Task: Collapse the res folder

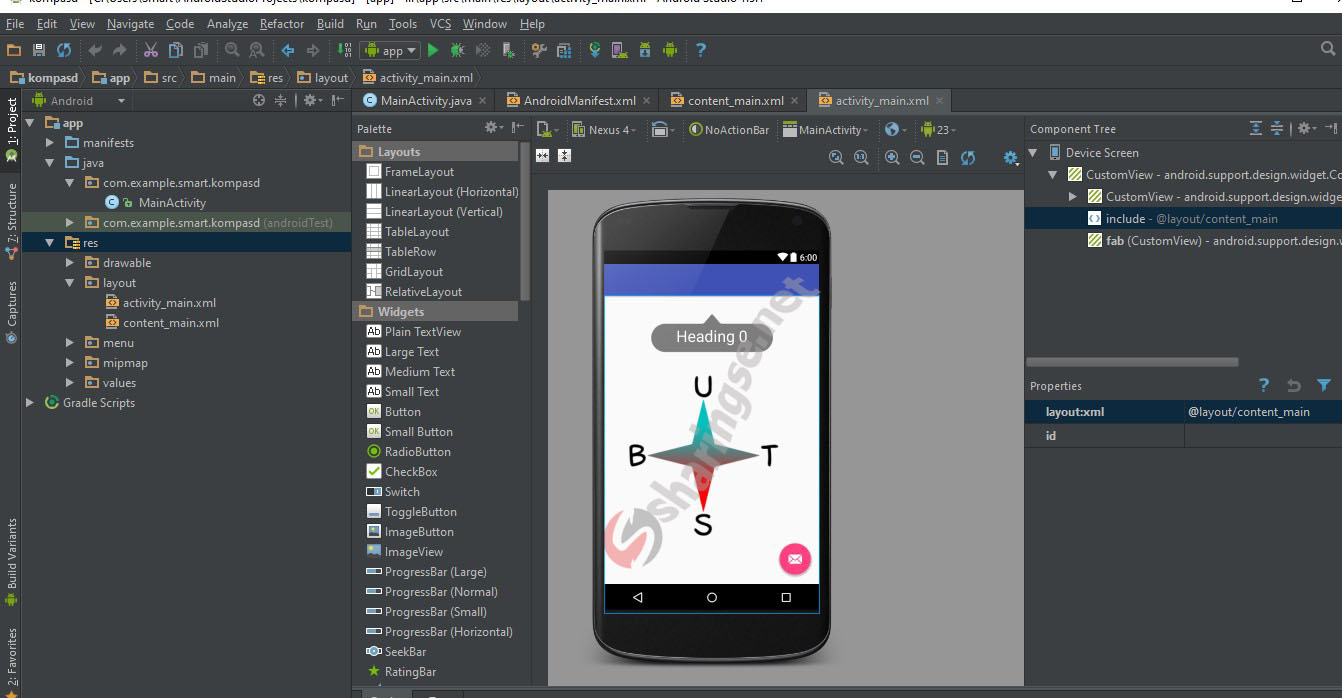Action: pyautogui.click(x=50, y=243)
